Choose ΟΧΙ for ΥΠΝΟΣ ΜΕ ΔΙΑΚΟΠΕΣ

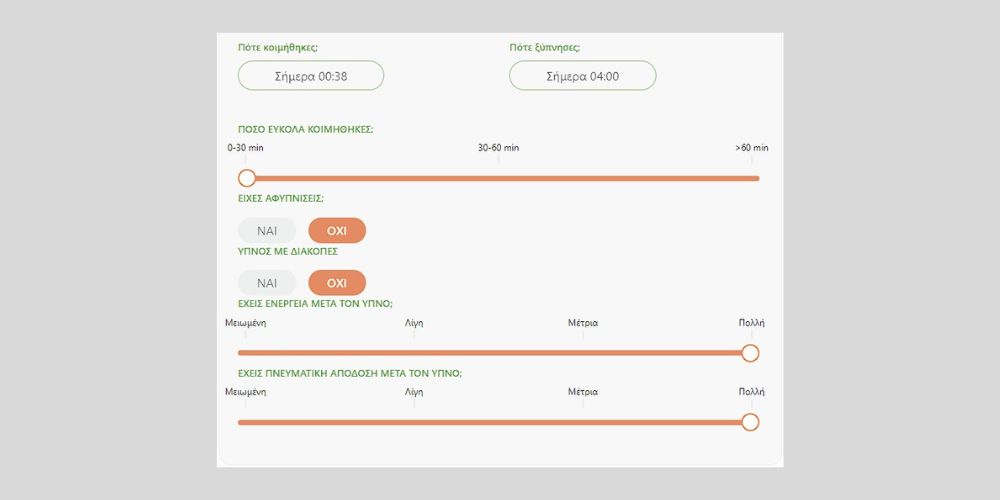pos(337,283)
